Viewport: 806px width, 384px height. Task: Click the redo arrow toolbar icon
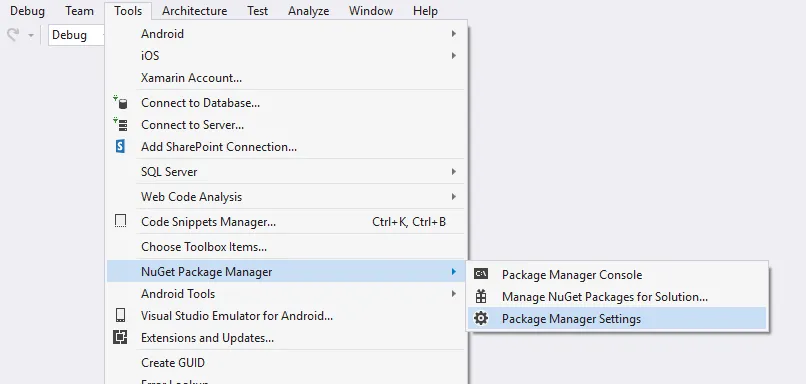click(x=13, y=35)
